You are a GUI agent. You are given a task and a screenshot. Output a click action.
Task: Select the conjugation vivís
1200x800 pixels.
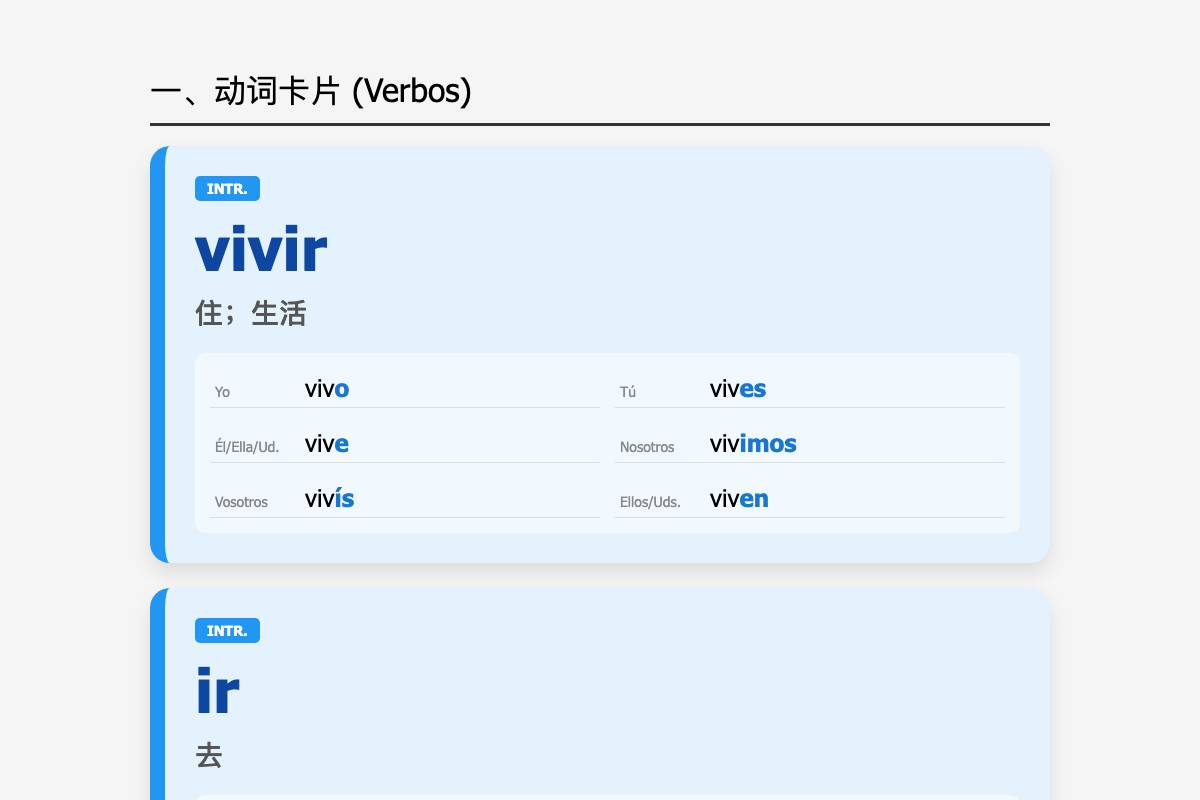330,499
